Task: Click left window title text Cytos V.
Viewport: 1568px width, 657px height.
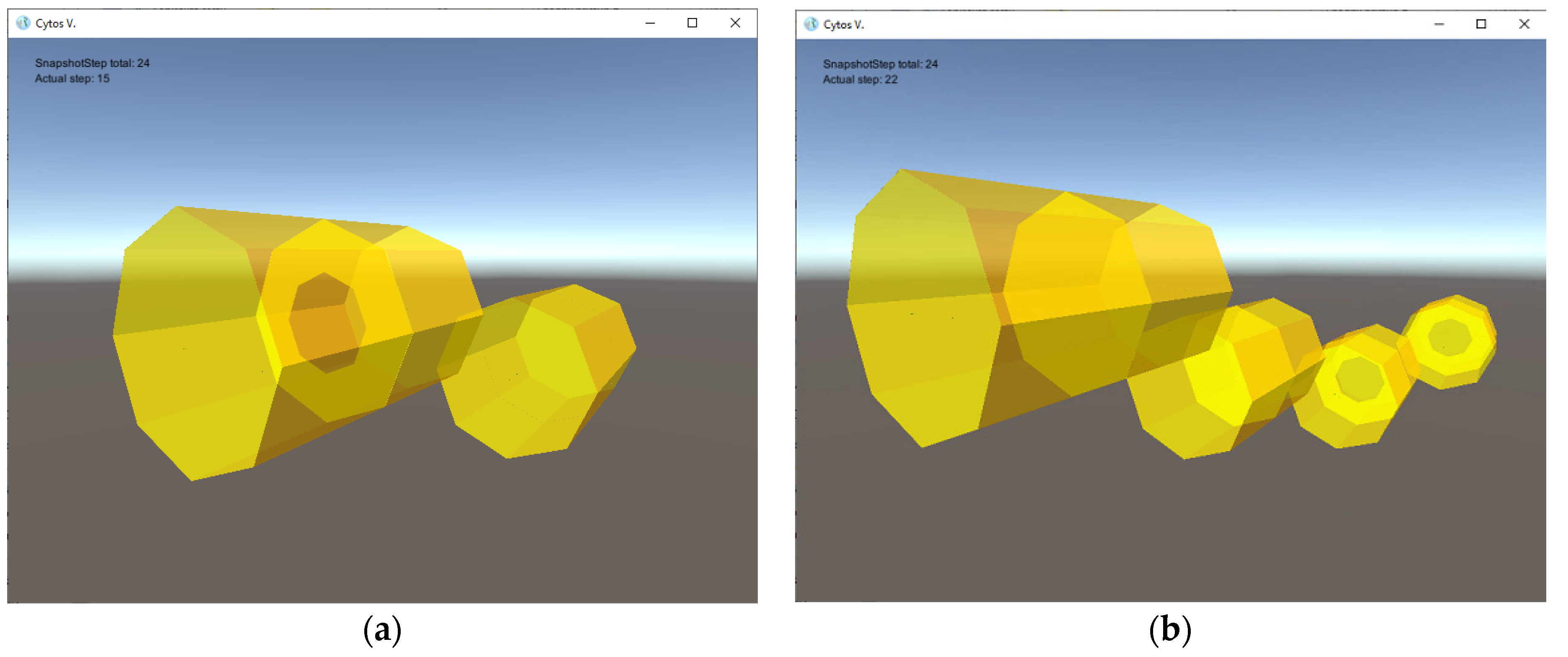Action: (55, 24)
